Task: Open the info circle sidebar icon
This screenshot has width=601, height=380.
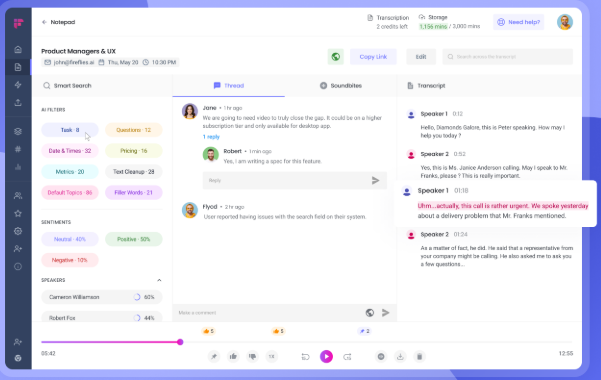Action: pos(18,266)
